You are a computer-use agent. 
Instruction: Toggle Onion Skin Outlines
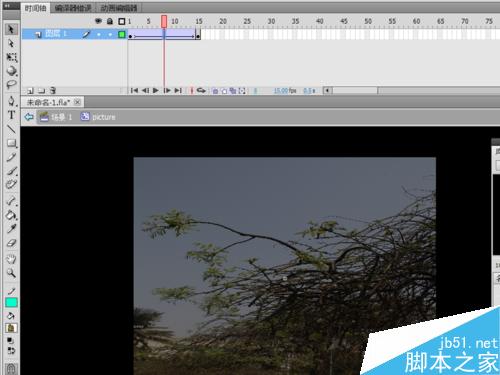coord(224,91)
